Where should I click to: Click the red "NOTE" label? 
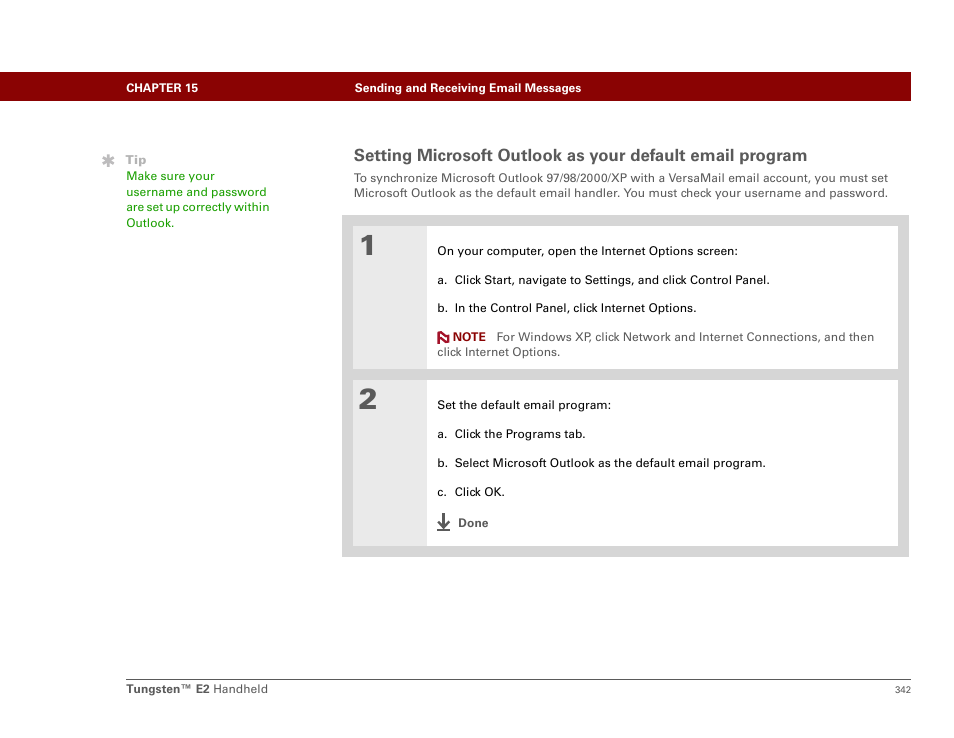[x=469, y=337]
